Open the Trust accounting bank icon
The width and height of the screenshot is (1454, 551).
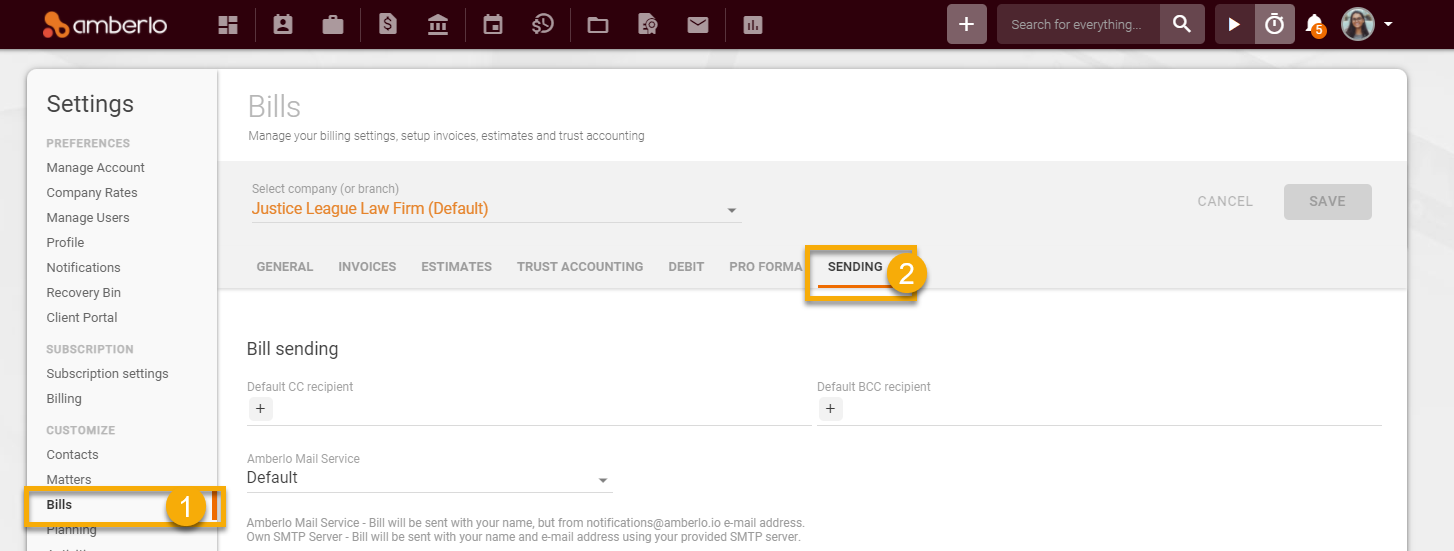[437, 25]
